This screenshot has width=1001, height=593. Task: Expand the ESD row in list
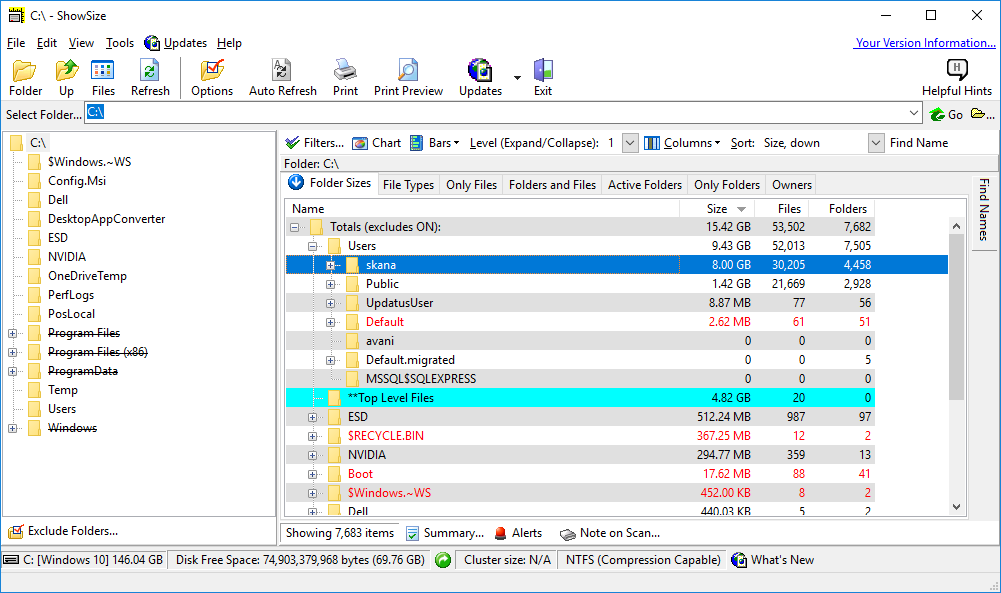coord(312,417)
